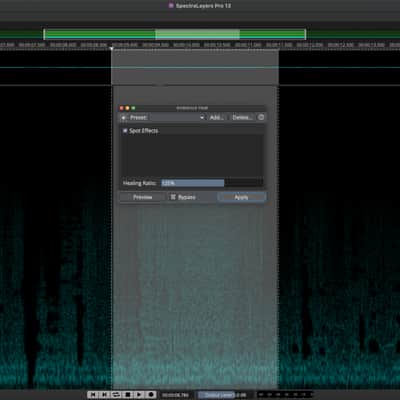
Task: Zoom the dialog with the green button
Action: [133, 108]
